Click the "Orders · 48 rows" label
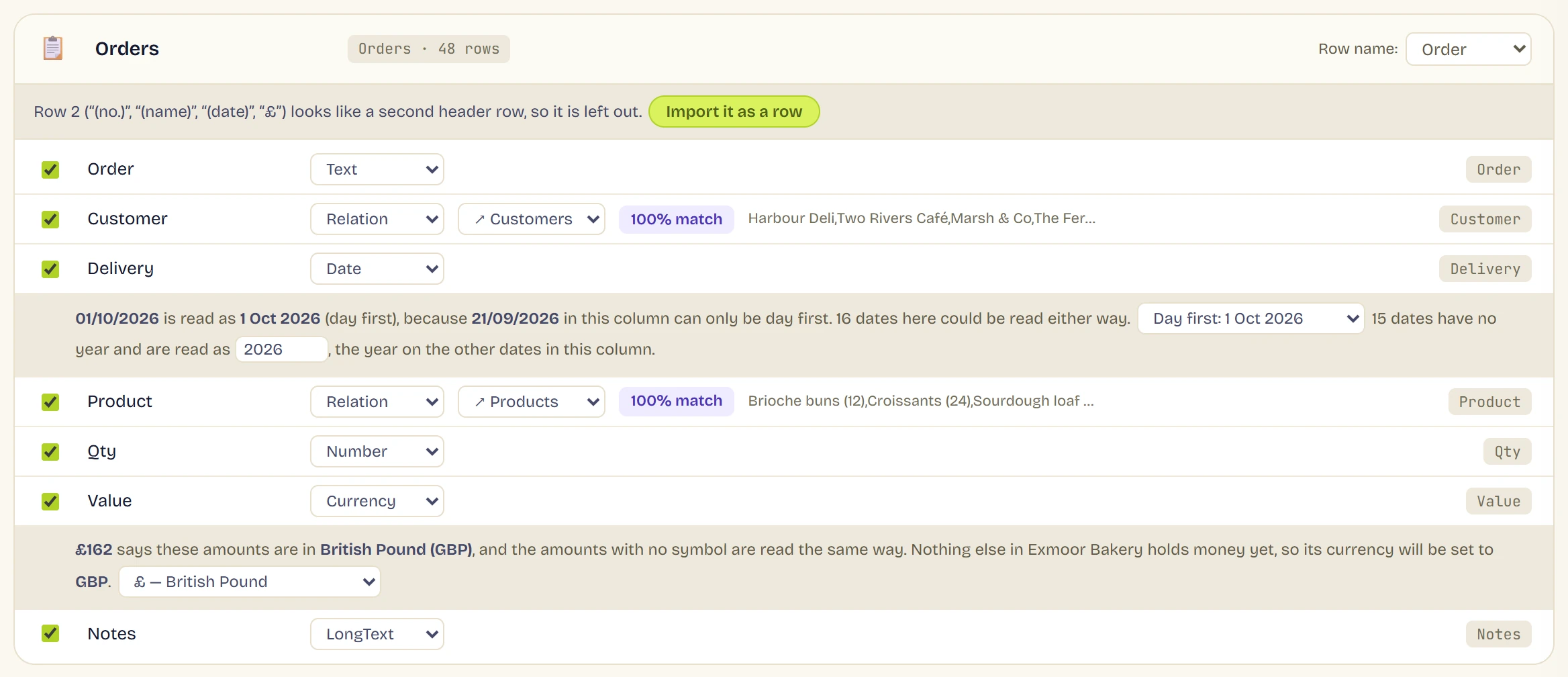 (x=429, y=49)
